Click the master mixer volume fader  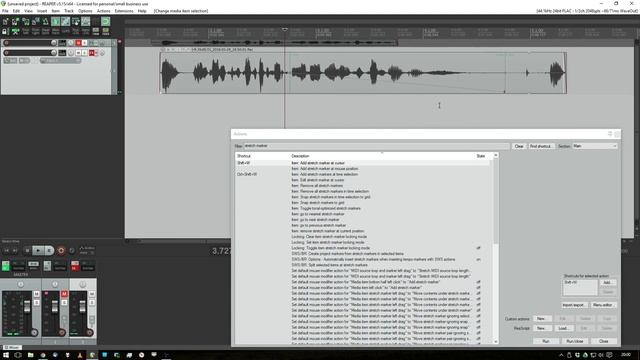pyautogui.click(x=27, y=307)
